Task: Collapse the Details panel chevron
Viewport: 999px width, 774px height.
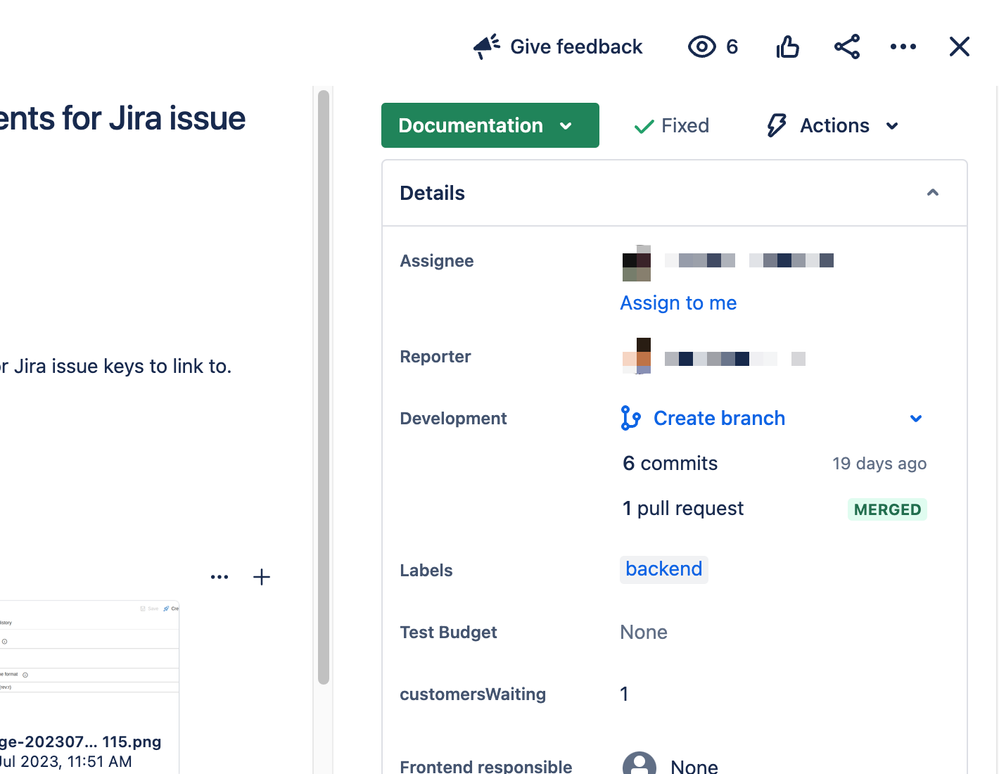Action: pyautogui.click(x=932, y=192)
